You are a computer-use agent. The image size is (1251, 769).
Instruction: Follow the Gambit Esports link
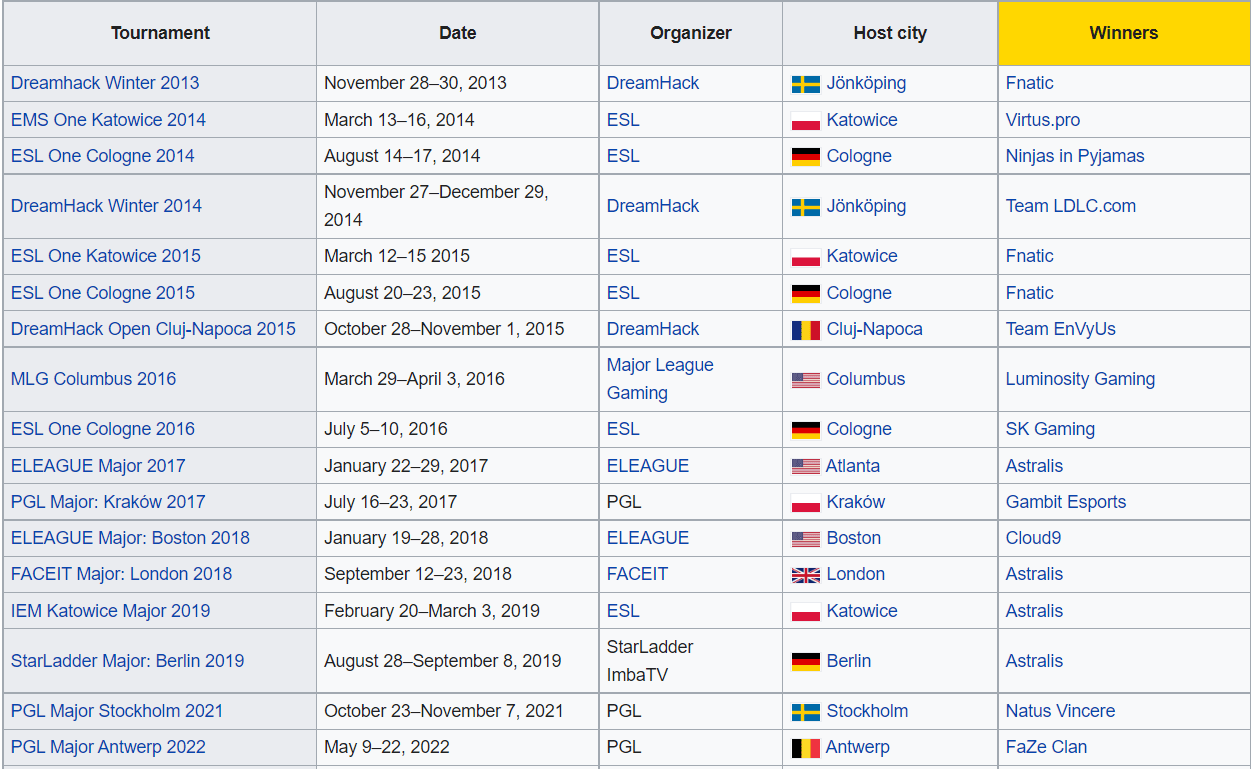point(1066,502)
